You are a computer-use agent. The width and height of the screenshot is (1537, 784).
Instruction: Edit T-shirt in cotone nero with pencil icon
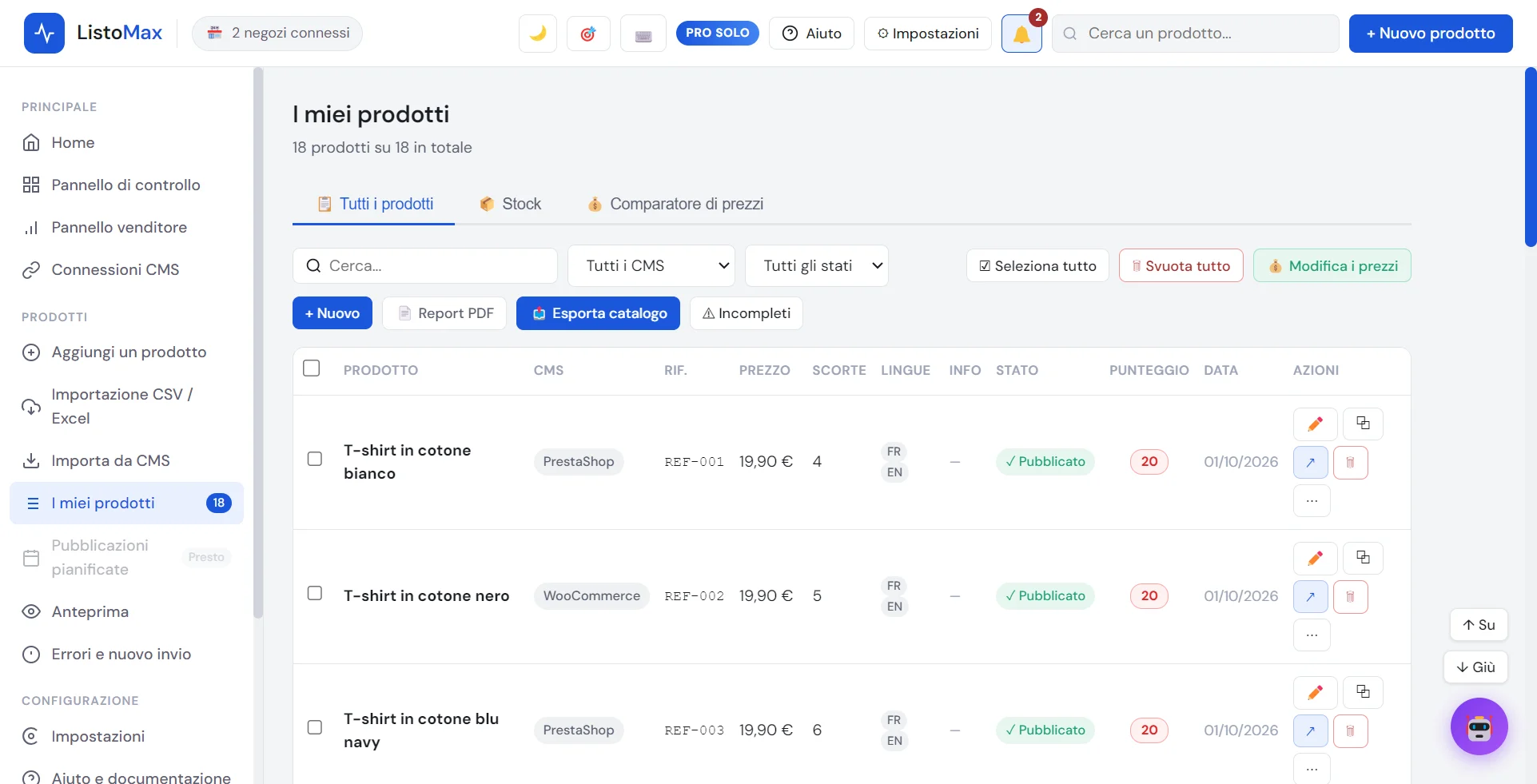(1315, 558)
